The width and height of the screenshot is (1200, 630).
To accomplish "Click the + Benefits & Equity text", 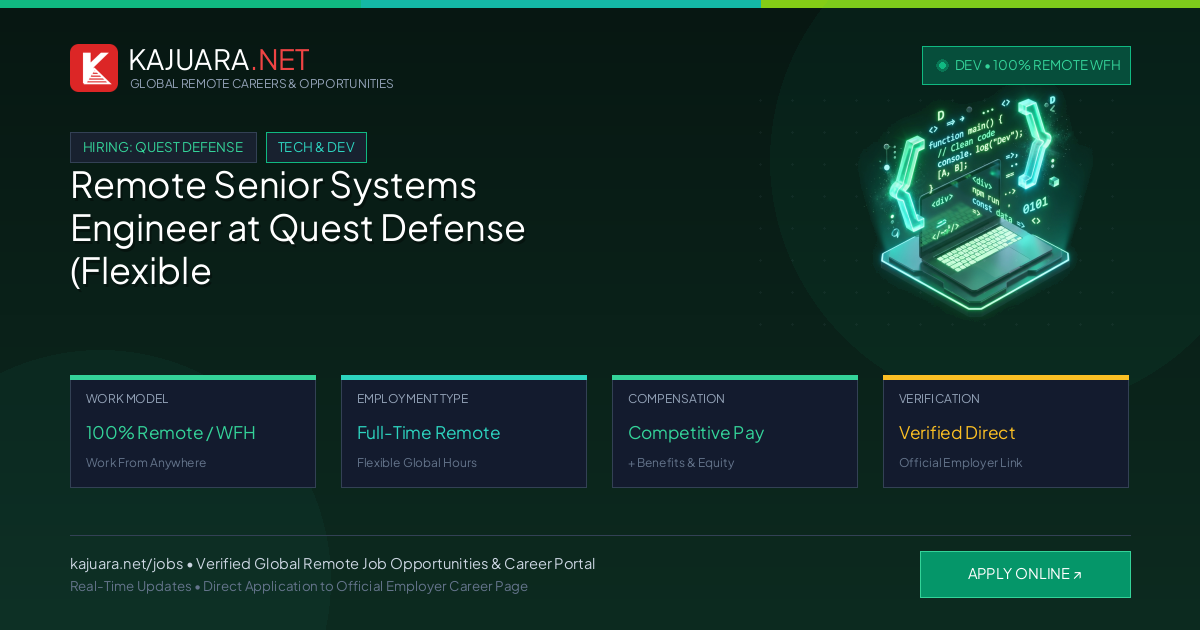I will (681, 463).
